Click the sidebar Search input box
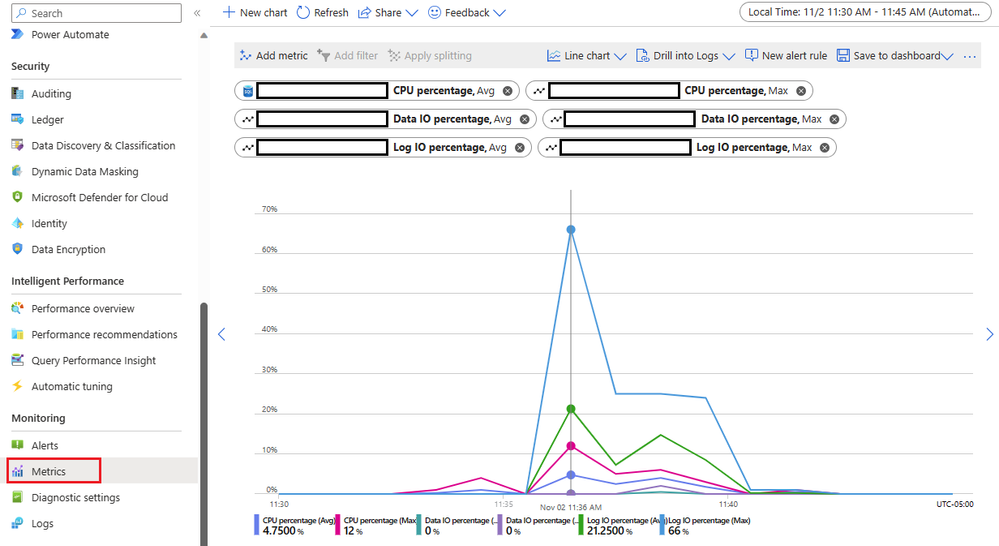The image size is (999, 546). coord(97,13)
